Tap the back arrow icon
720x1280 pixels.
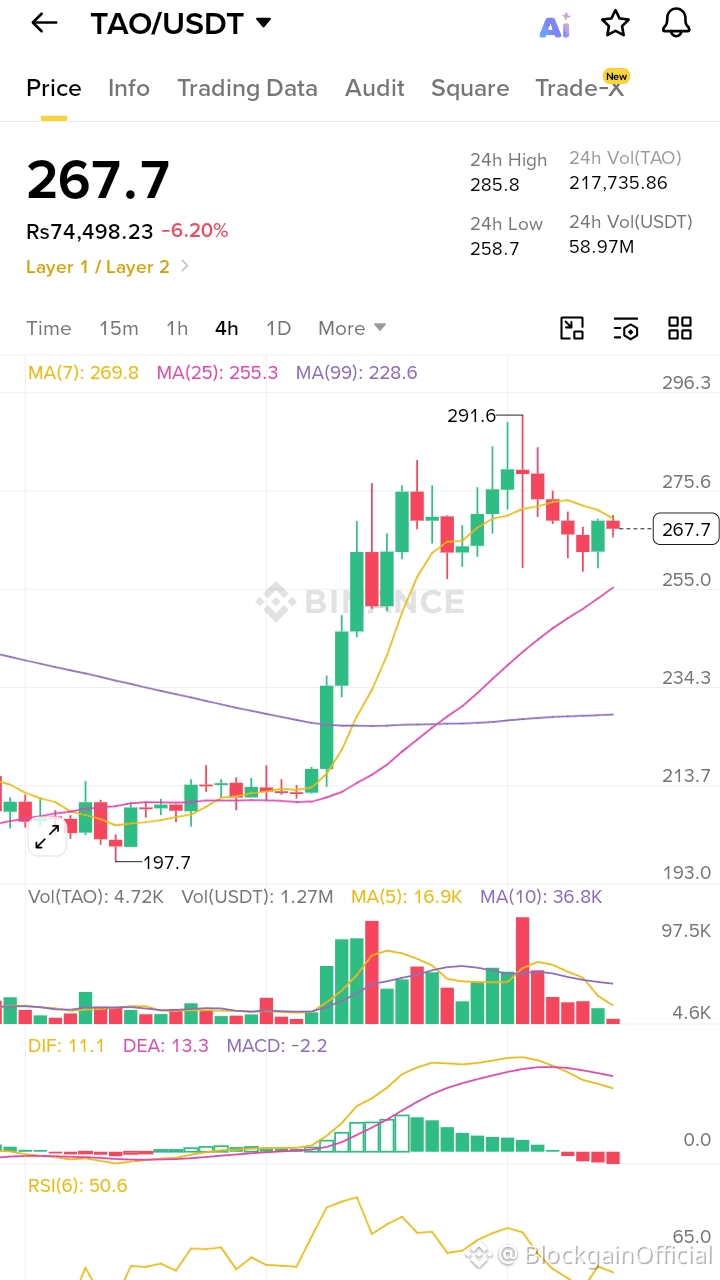click(x=44, y=23)
